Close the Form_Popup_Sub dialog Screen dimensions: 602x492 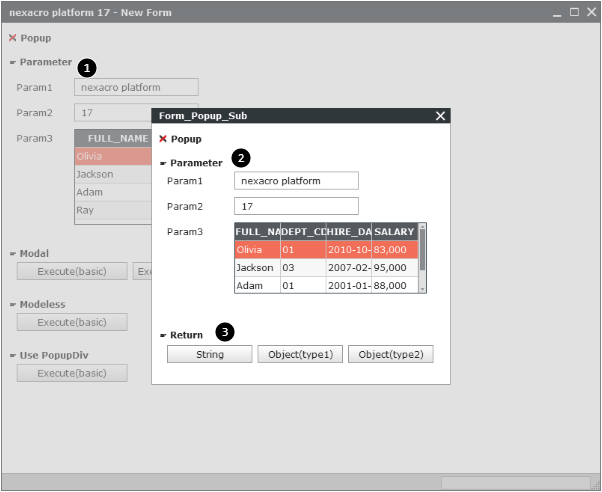440,116
